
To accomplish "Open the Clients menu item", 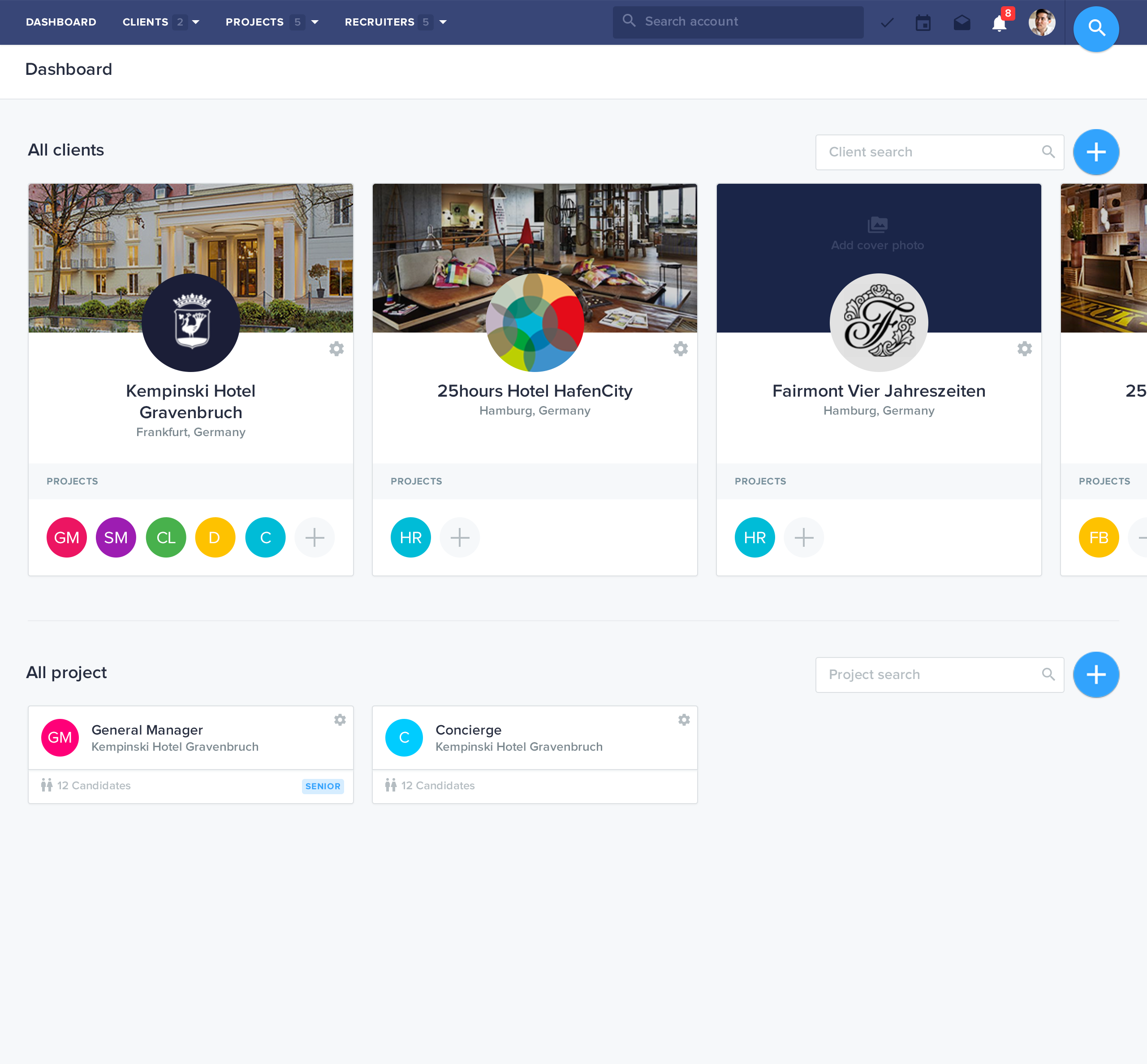I will 145,22.
